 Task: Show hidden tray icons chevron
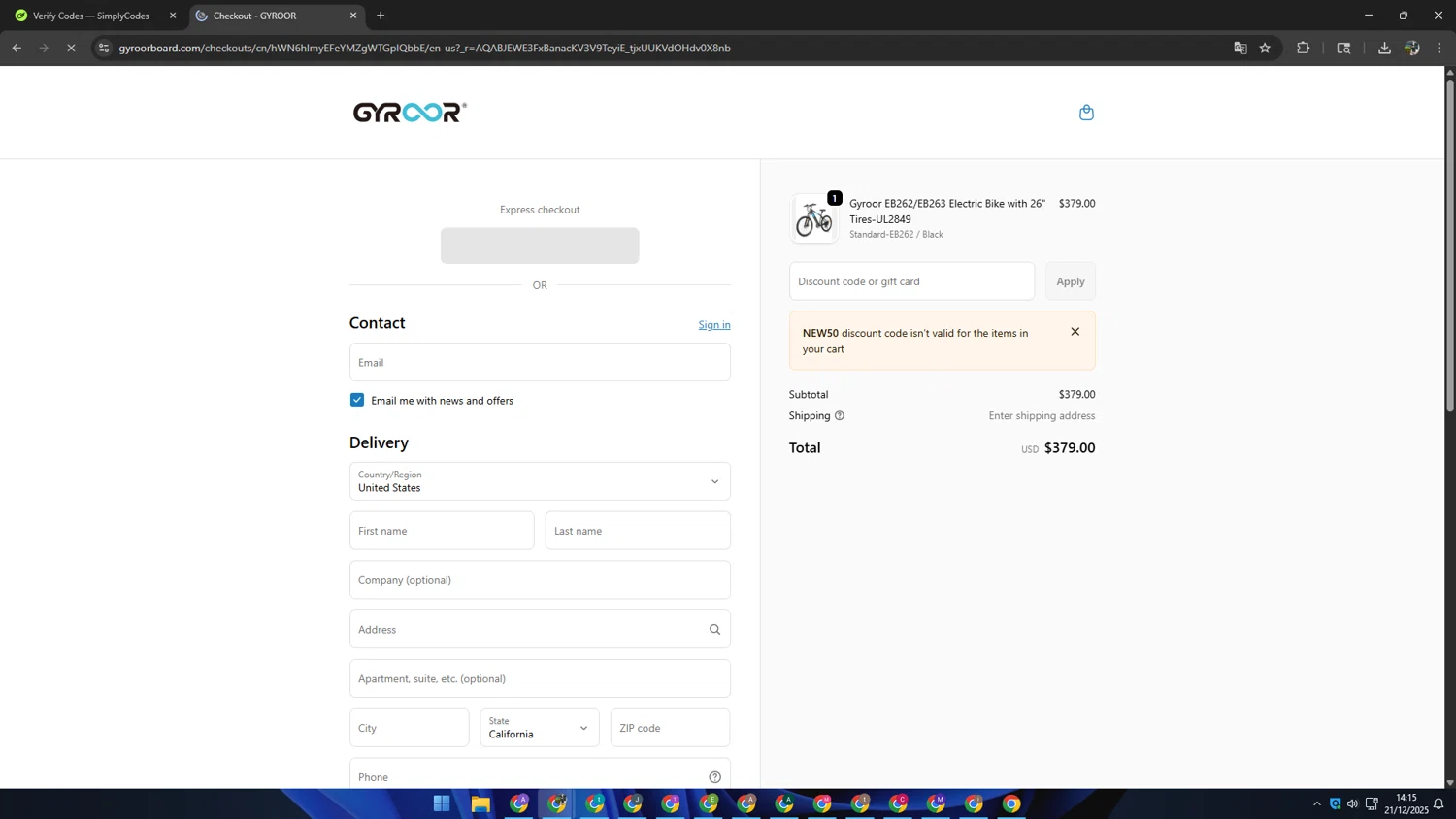pyautogui.click(x=1317, y=804)
